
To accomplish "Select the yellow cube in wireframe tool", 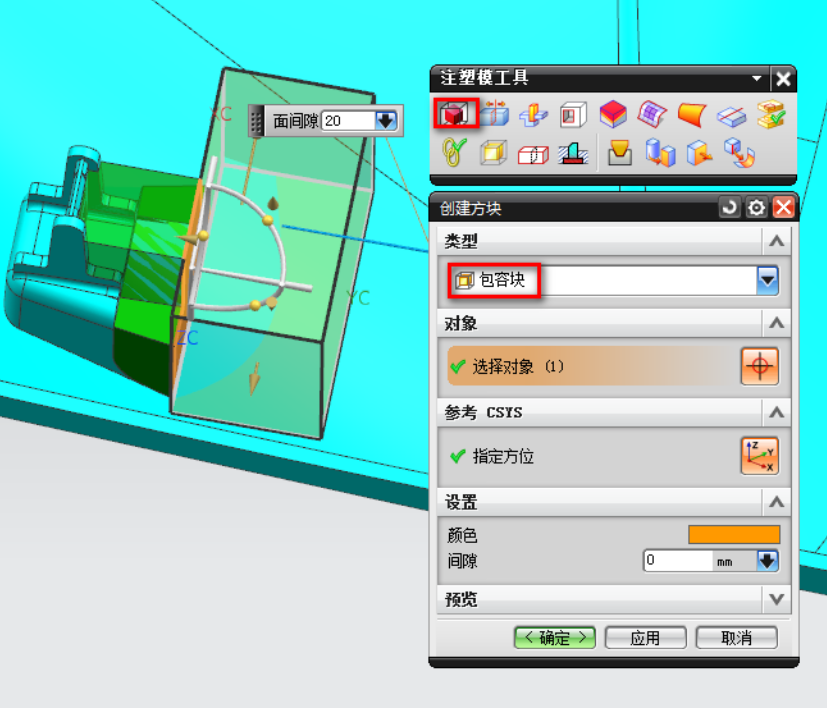I will pyautogui.click(x=494, y=153).
